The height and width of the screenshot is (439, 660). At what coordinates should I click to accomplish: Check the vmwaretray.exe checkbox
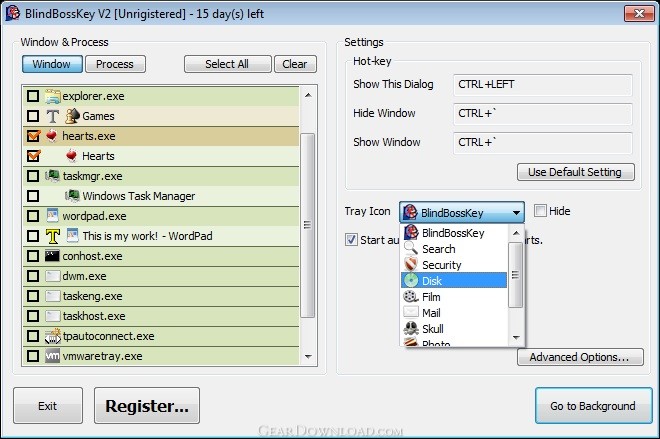[x=33, y=356]
